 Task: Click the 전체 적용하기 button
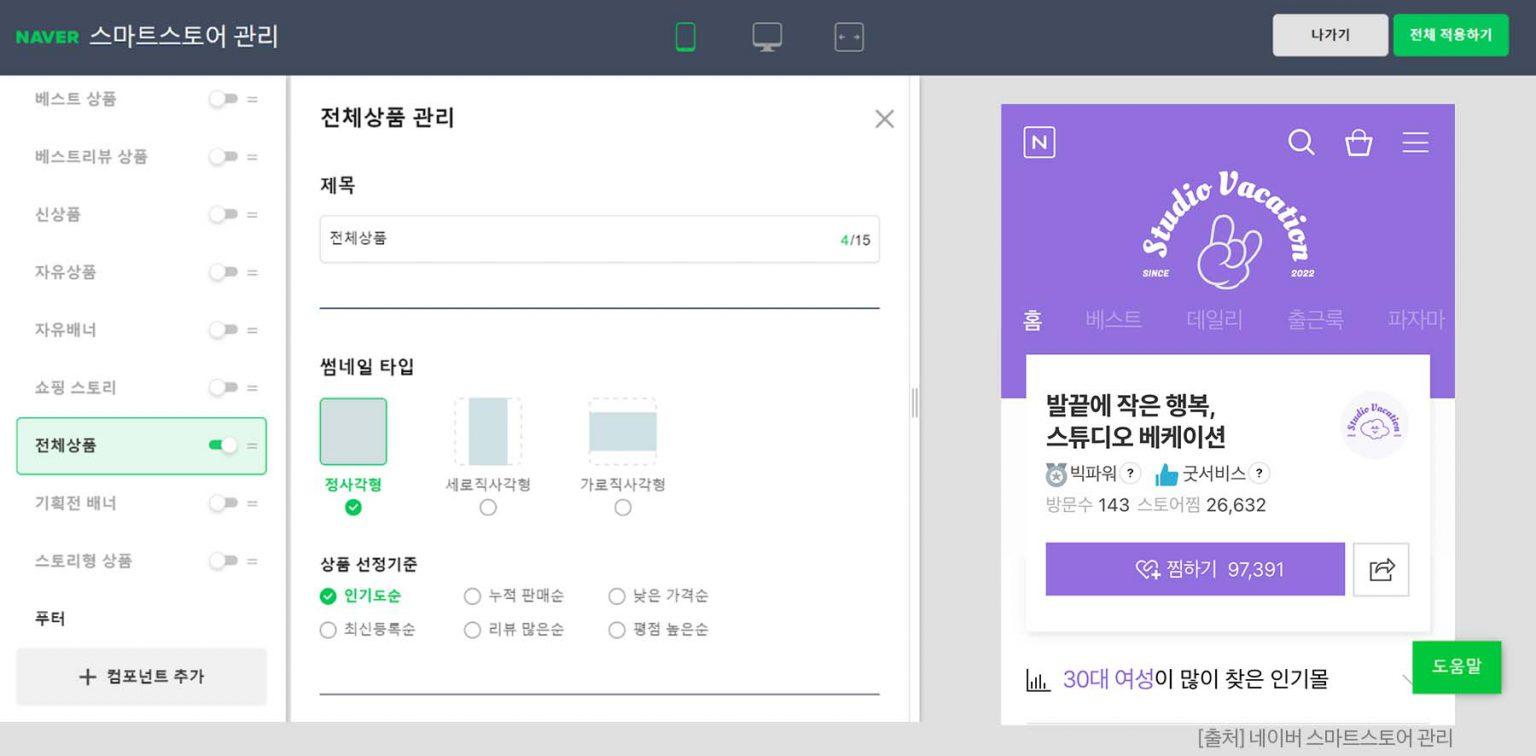(x=1450, y=35)
